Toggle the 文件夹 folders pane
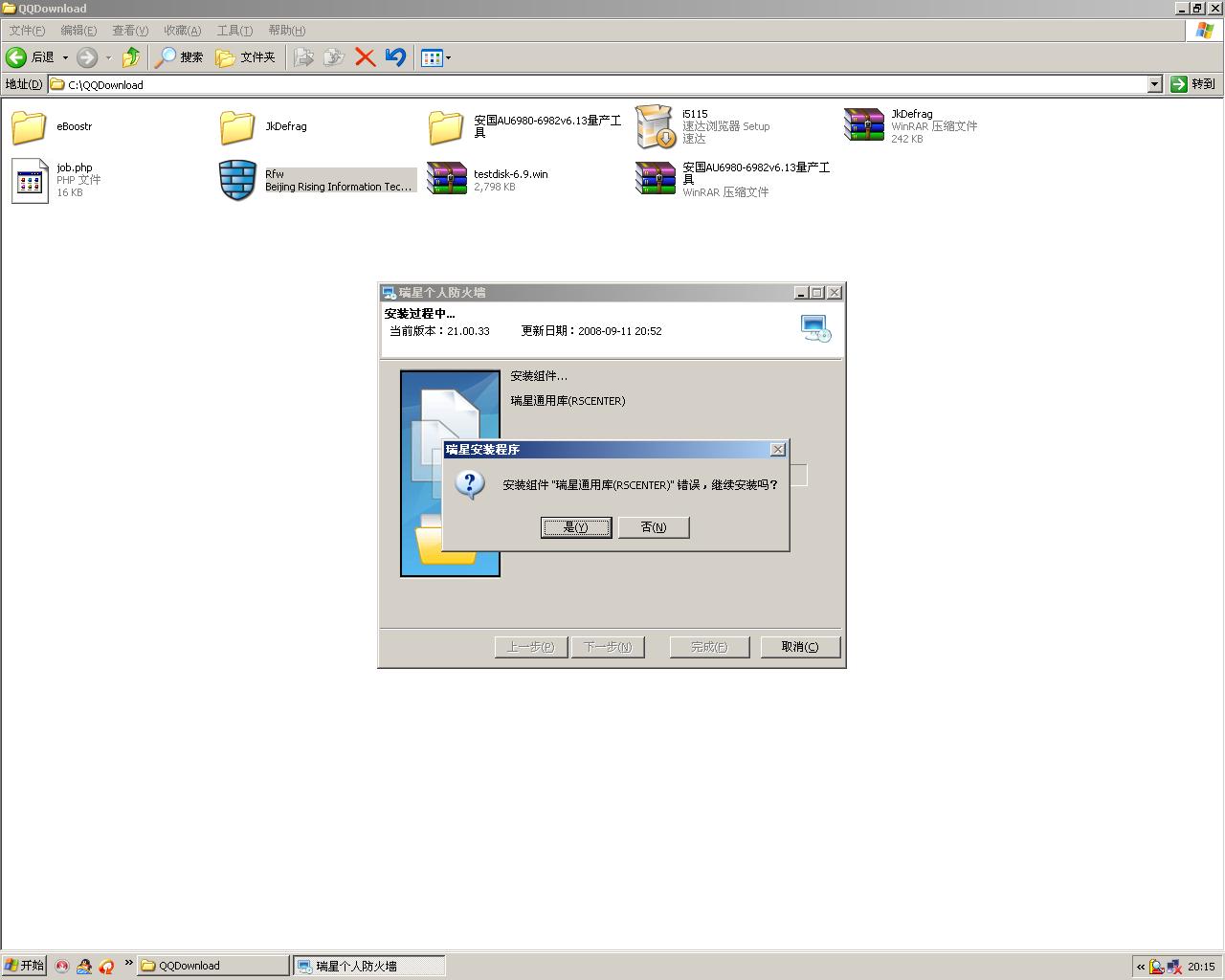Image resolution: width=1225 pixels, height=980 pixels. (245, 57)
